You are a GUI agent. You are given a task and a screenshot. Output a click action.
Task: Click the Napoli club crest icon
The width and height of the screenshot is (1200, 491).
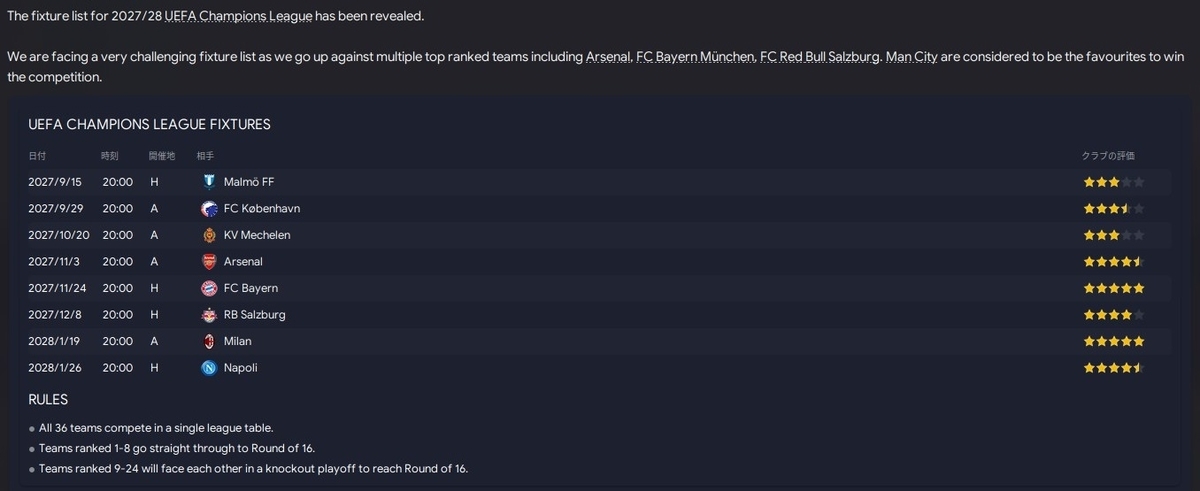pos(208,367)
